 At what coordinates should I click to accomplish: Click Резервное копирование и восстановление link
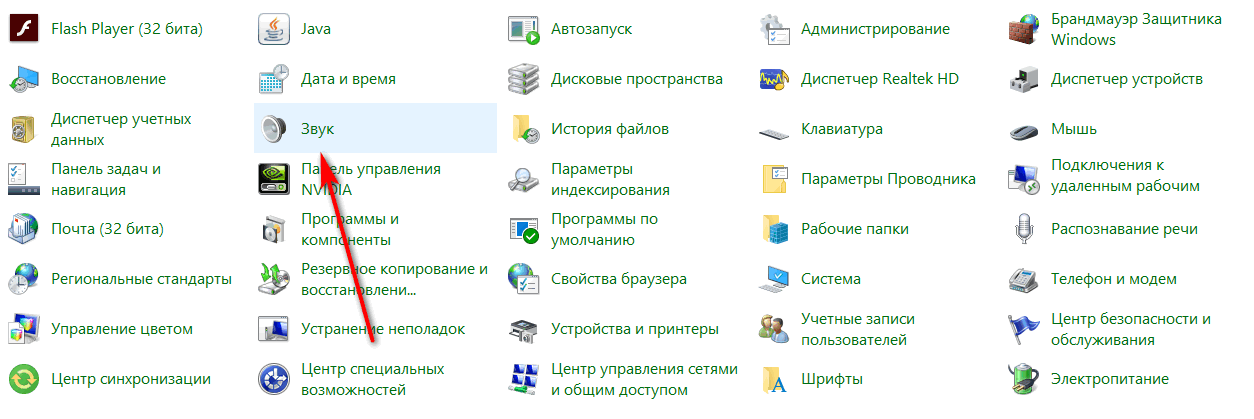tap(394, 279)
